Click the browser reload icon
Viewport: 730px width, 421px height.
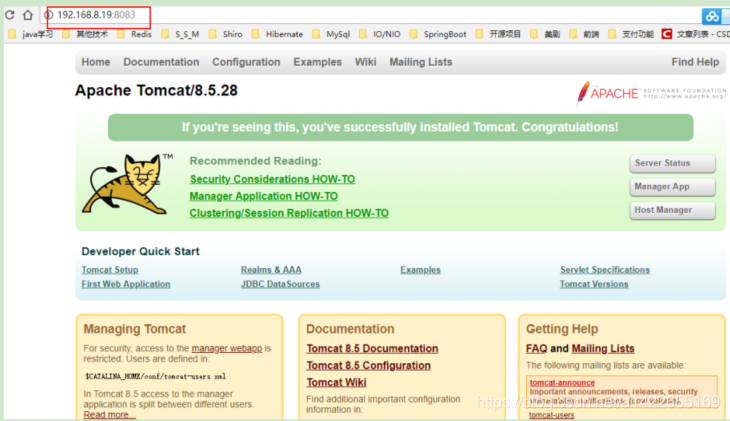(9, 15)
